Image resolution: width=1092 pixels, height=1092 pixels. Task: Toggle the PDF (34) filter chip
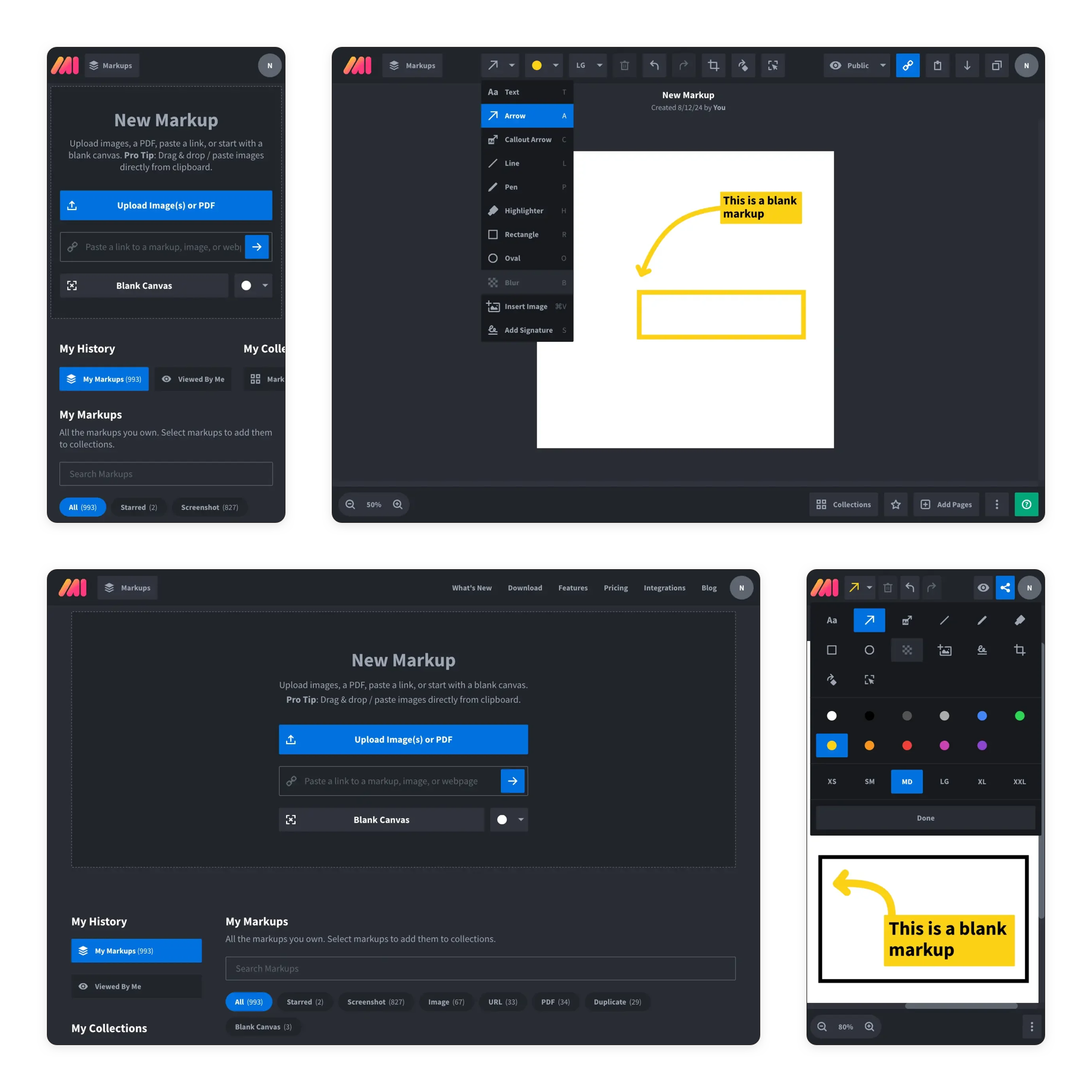(x=555, y=1002)
